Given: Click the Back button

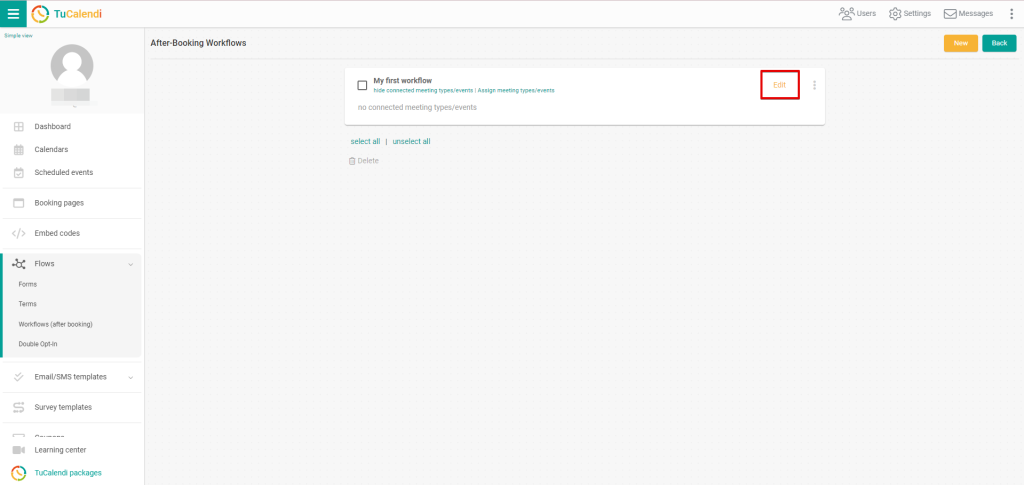Looking at the screenshot, I should [998, 43].
